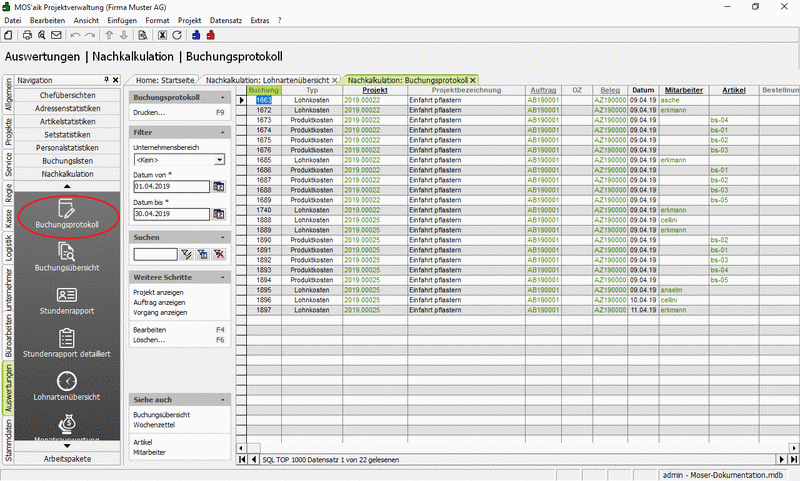Open calendar picker for Datum von

(219, 187)
